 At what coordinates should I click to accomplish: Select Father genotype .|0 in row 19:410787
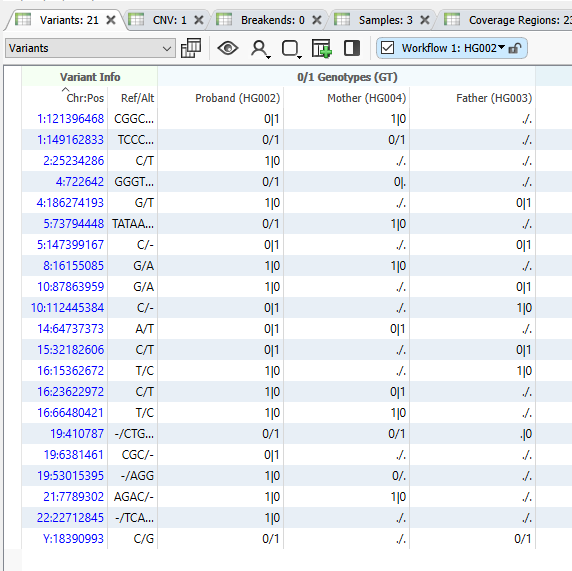tap(472, 434)
